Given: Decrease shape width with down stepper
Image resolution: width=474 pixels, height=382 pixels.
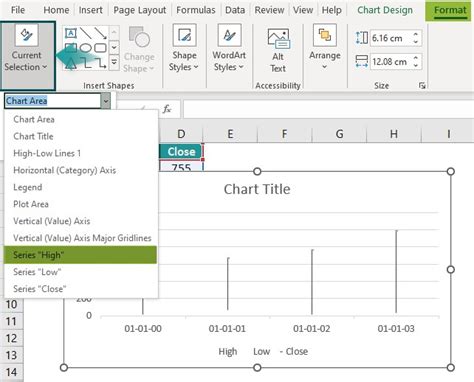Looking at the screenshot, I should pos(415,65).
